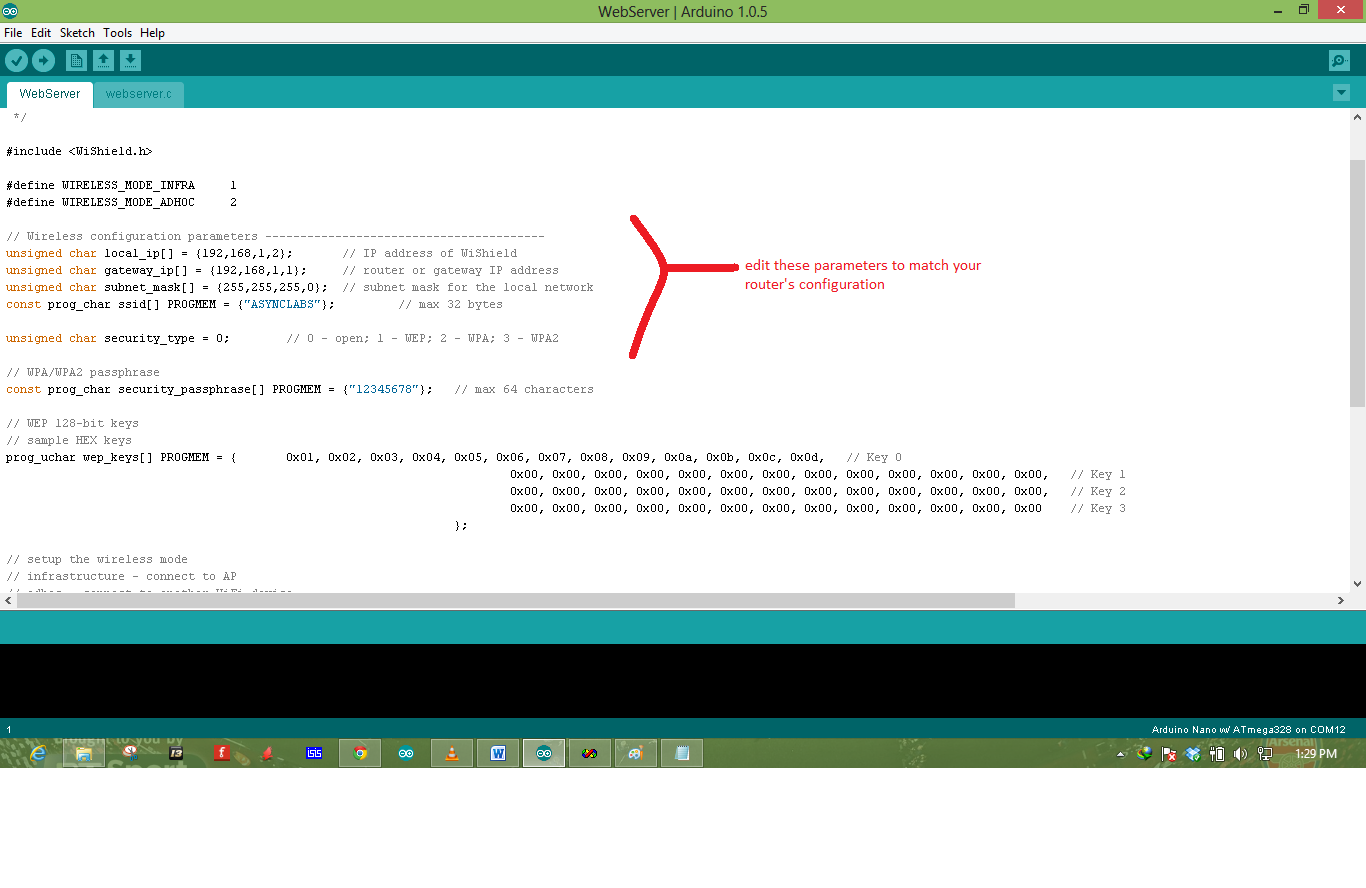Click the Verify sketch checkmark button
This screenshot has width=1366, height=888.
tap(16, 61)
